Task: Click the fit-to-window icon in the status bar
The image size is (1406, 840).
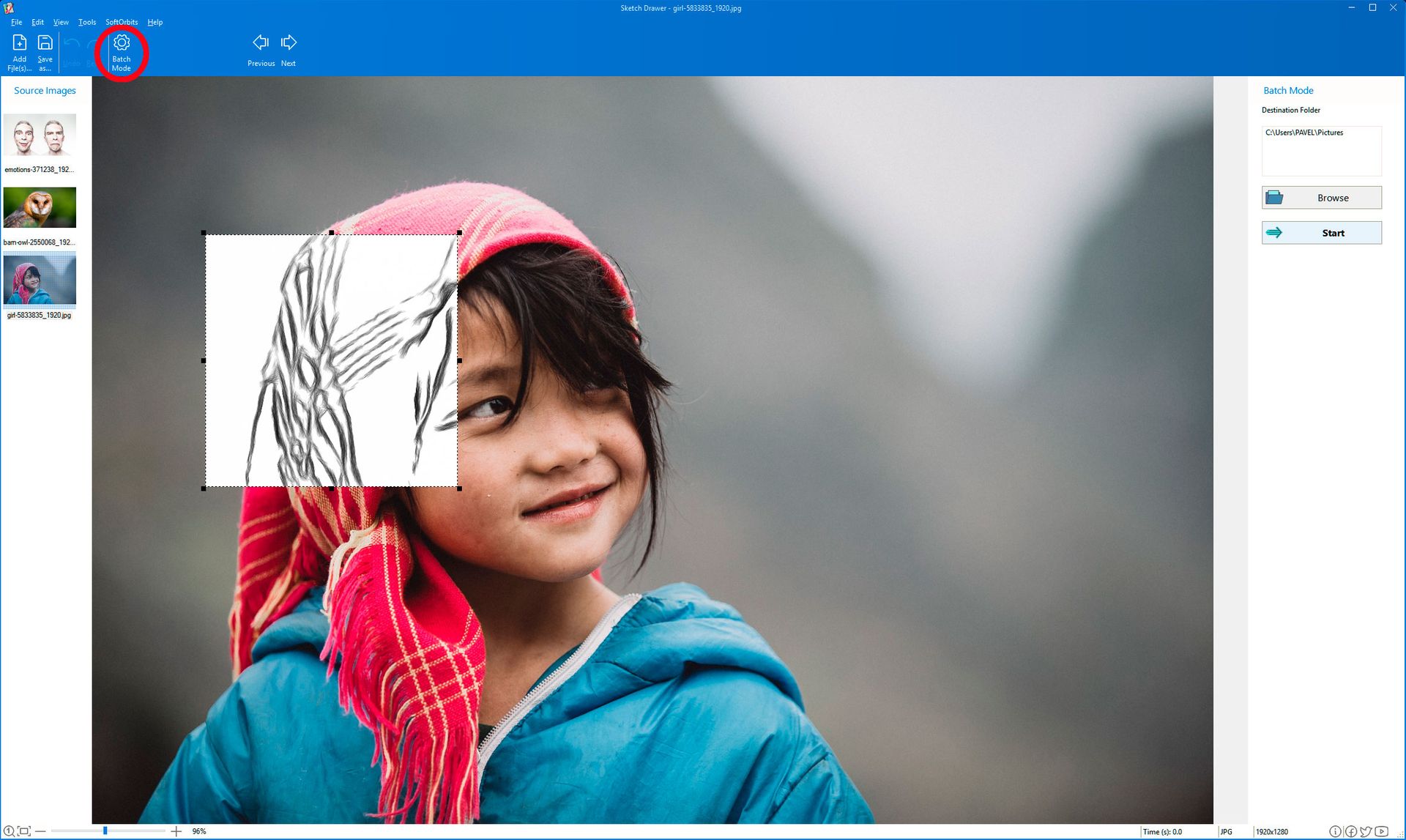Action: [x=23, y=831]
